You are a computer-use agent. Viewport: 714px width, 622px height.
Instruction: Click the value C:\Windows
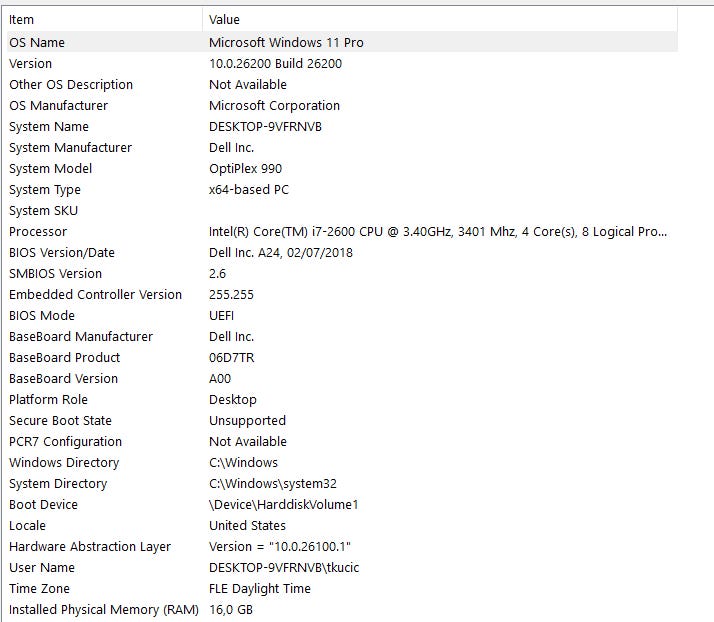click(243, 462)
